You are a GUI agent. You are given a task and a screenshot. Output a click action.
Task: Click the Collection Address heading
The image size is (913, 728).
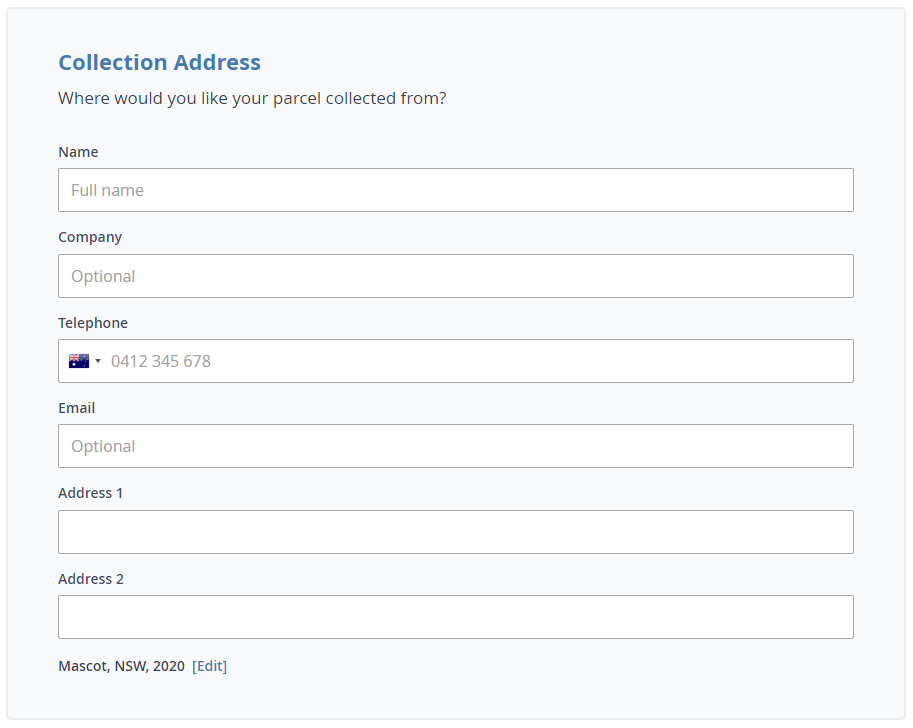159,62
